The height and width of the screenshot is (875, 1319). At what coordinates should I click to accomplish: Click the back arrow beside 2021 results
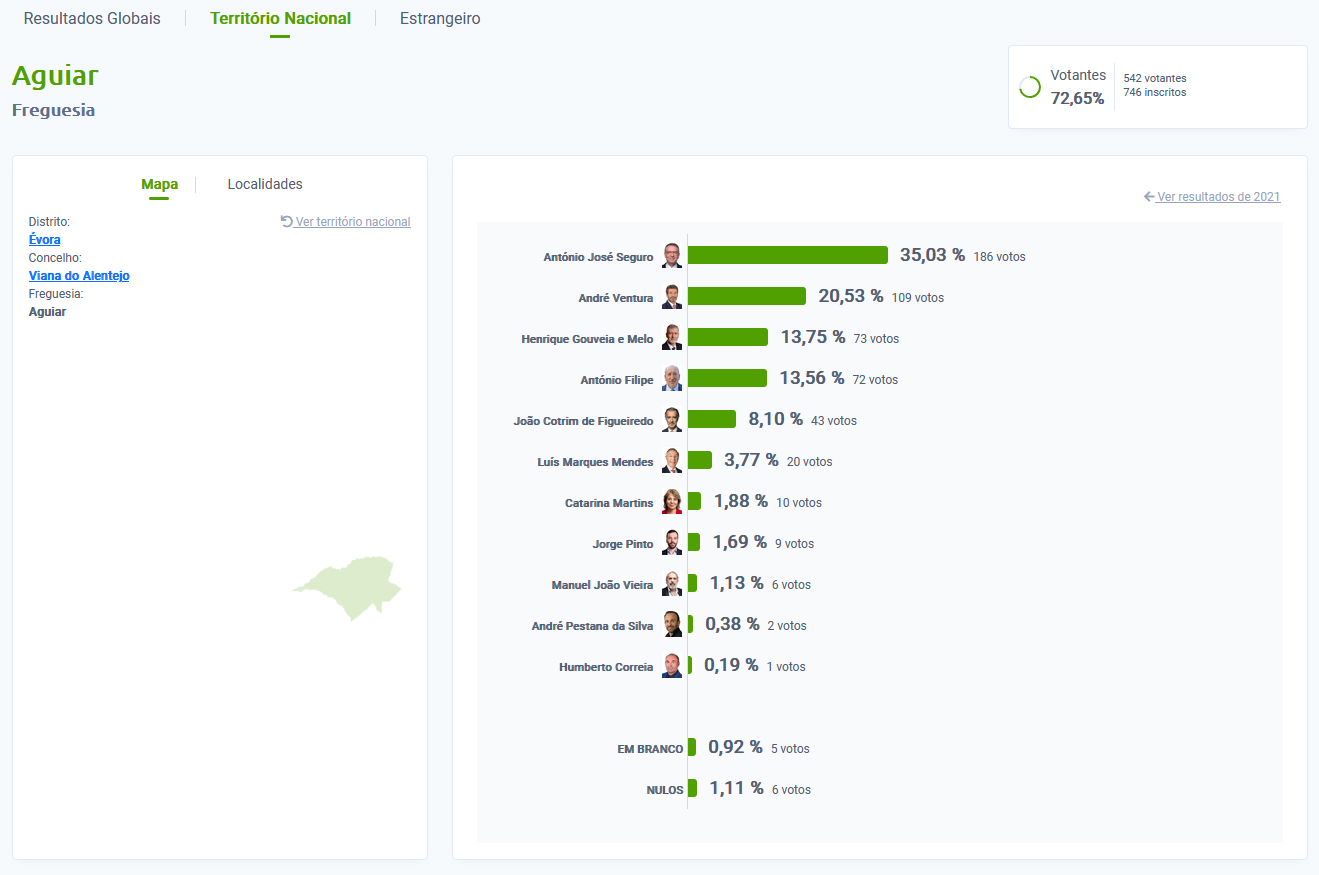pos(1149,197)
